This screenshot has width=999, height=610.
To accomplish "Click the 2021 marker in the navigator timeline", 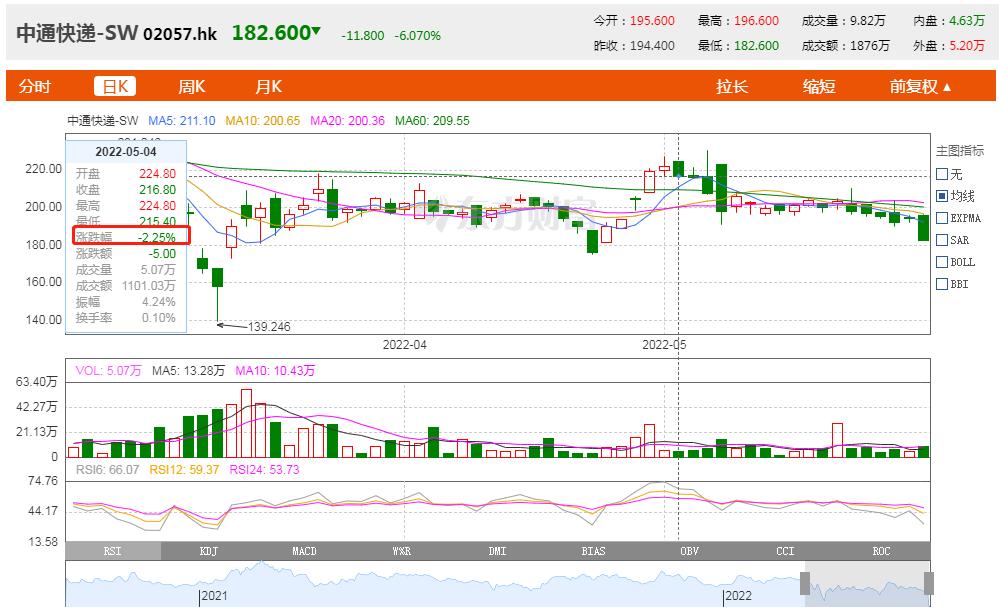I will 214,596.
